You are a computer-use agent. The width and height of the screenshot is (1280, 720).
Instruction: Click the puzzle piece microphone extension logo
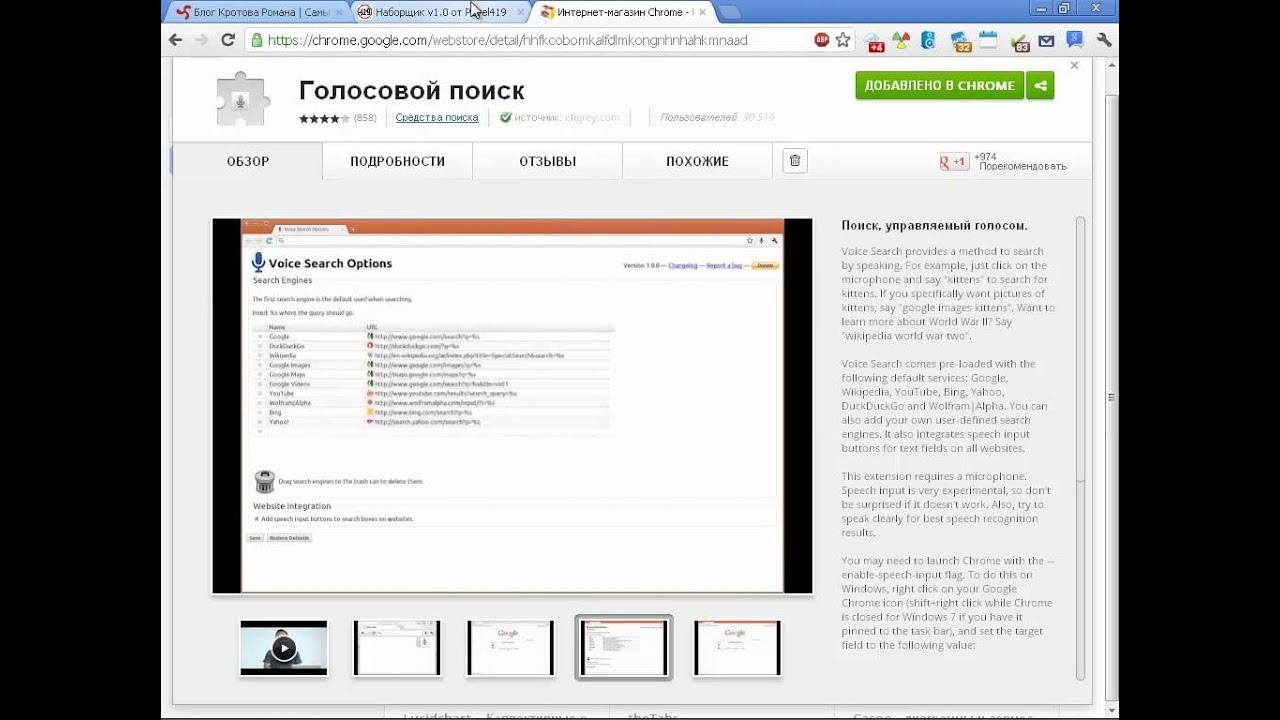(x=241, y=99)
